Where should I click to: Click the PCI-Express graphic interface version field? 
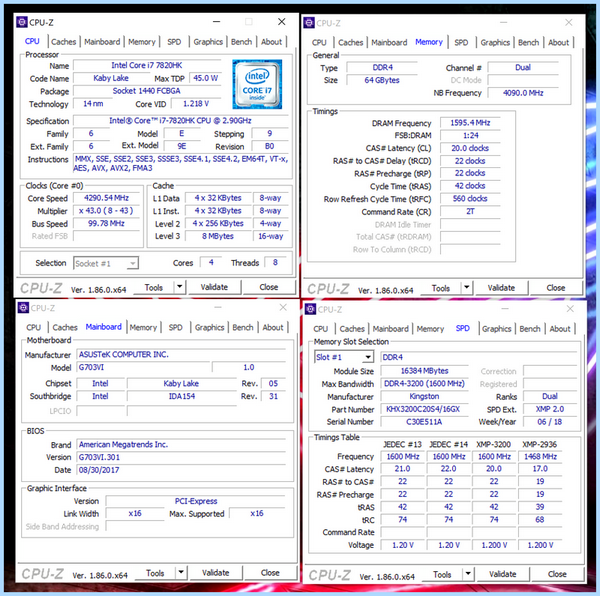coord(196,501)
